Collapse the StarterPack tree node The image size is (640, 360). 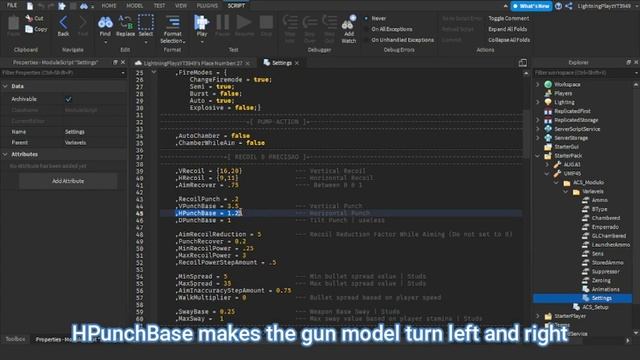coord(538,156)
